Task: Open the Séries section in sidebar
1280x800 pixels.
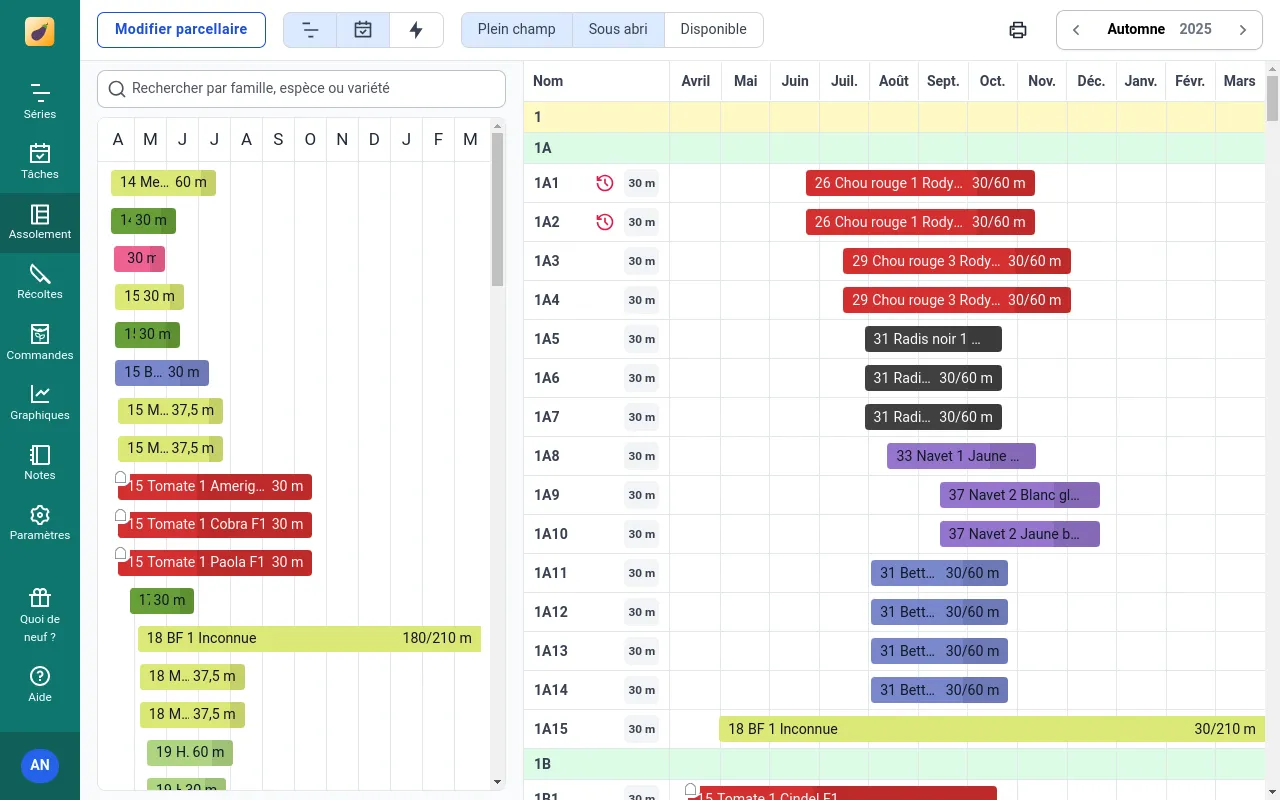Action: (x=40, y=102)
